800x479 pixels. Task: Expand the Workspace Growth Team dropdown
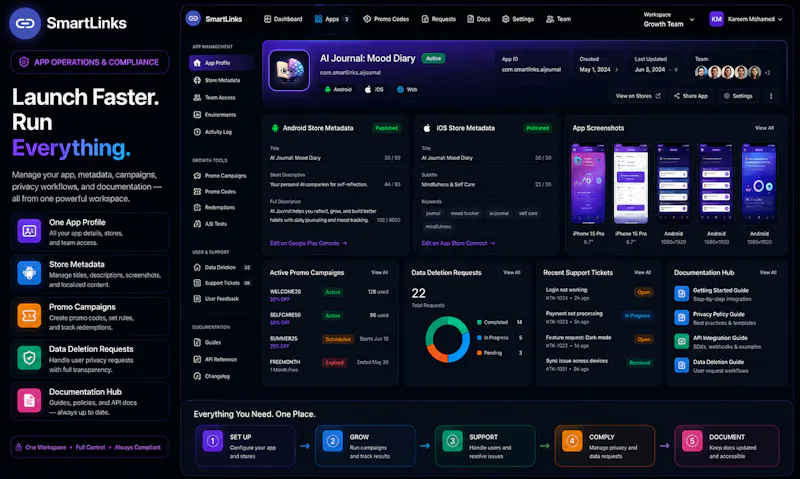click(669, 19)
